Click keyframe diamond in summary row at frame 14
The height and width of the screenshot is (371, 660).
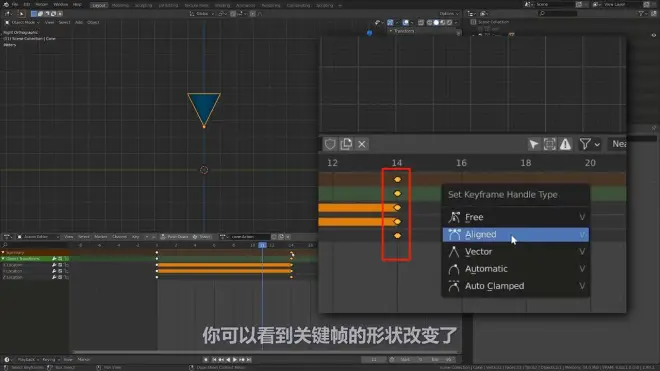click(397, 179)
